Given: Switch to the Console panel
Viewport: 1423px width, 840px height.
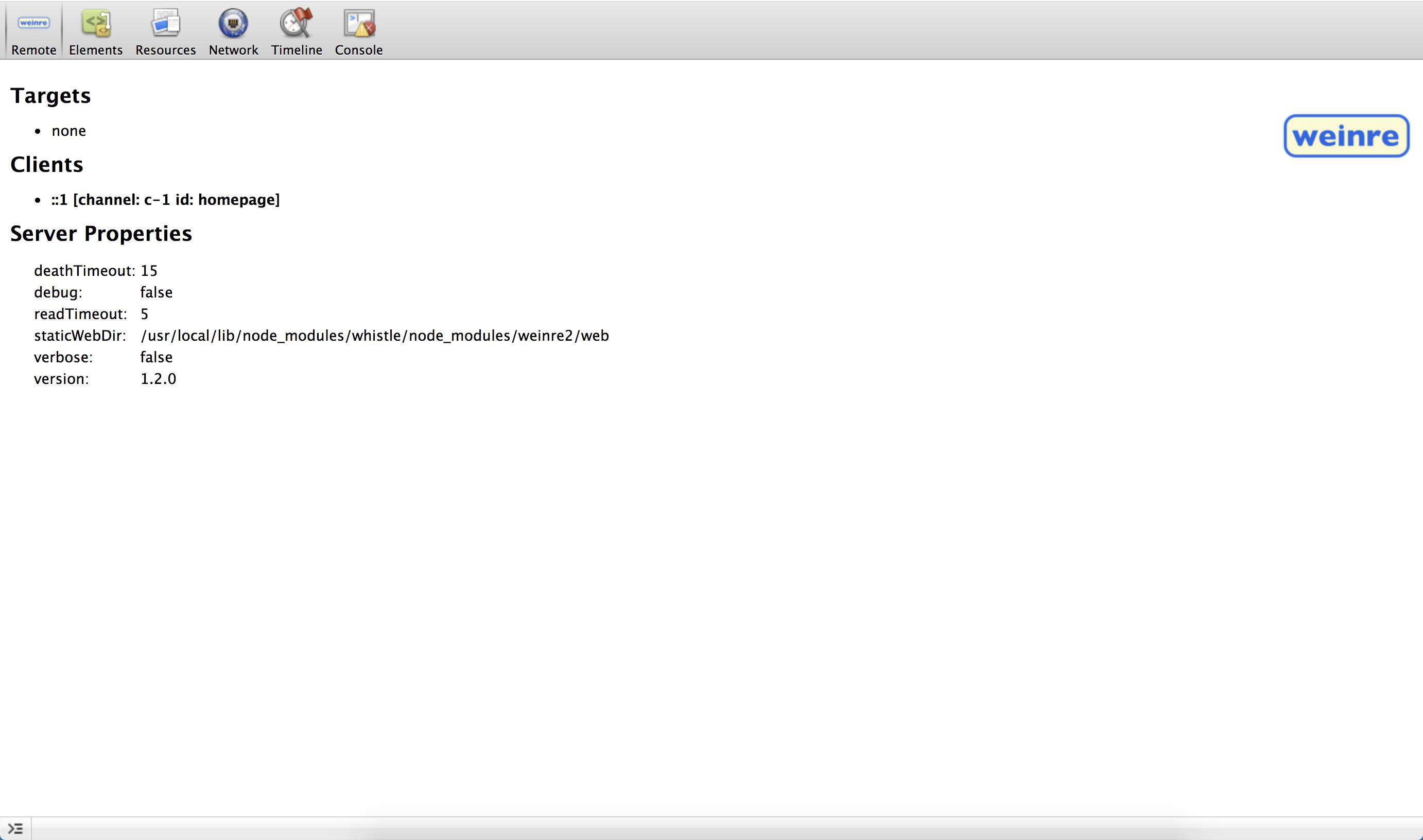Looking at the screenshot, I should coord(359,31).
